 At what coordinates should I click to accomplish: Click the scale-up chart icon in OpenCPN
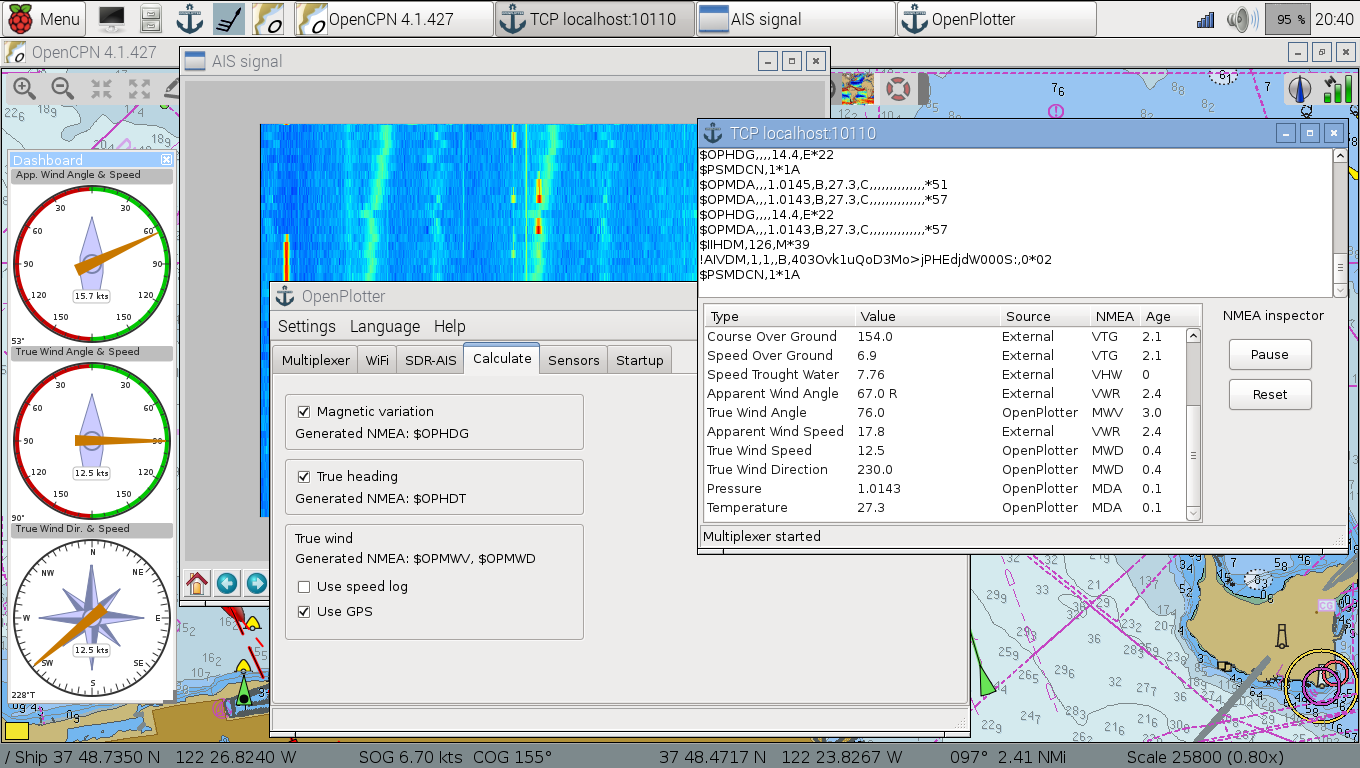[x=139, y=88]
